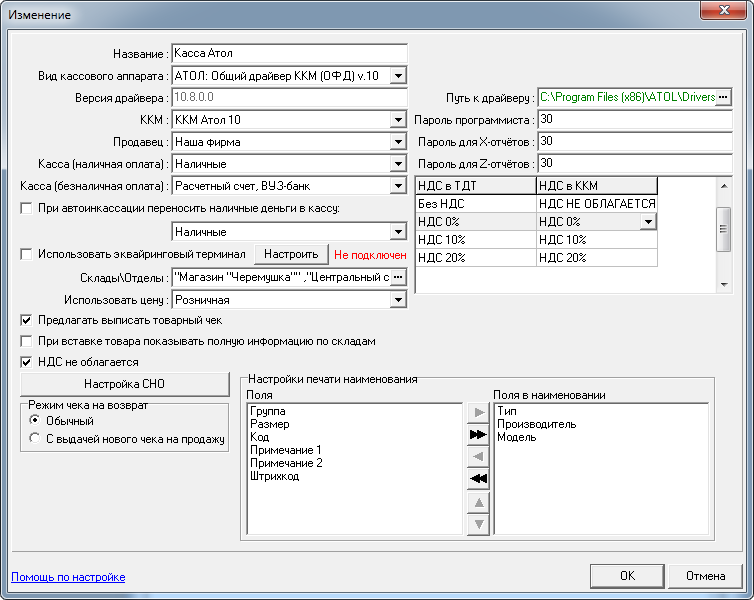Click the VAT table vertical scrollbar
Viewport: 754px width, 600px height.
click(x=725, y=233)
